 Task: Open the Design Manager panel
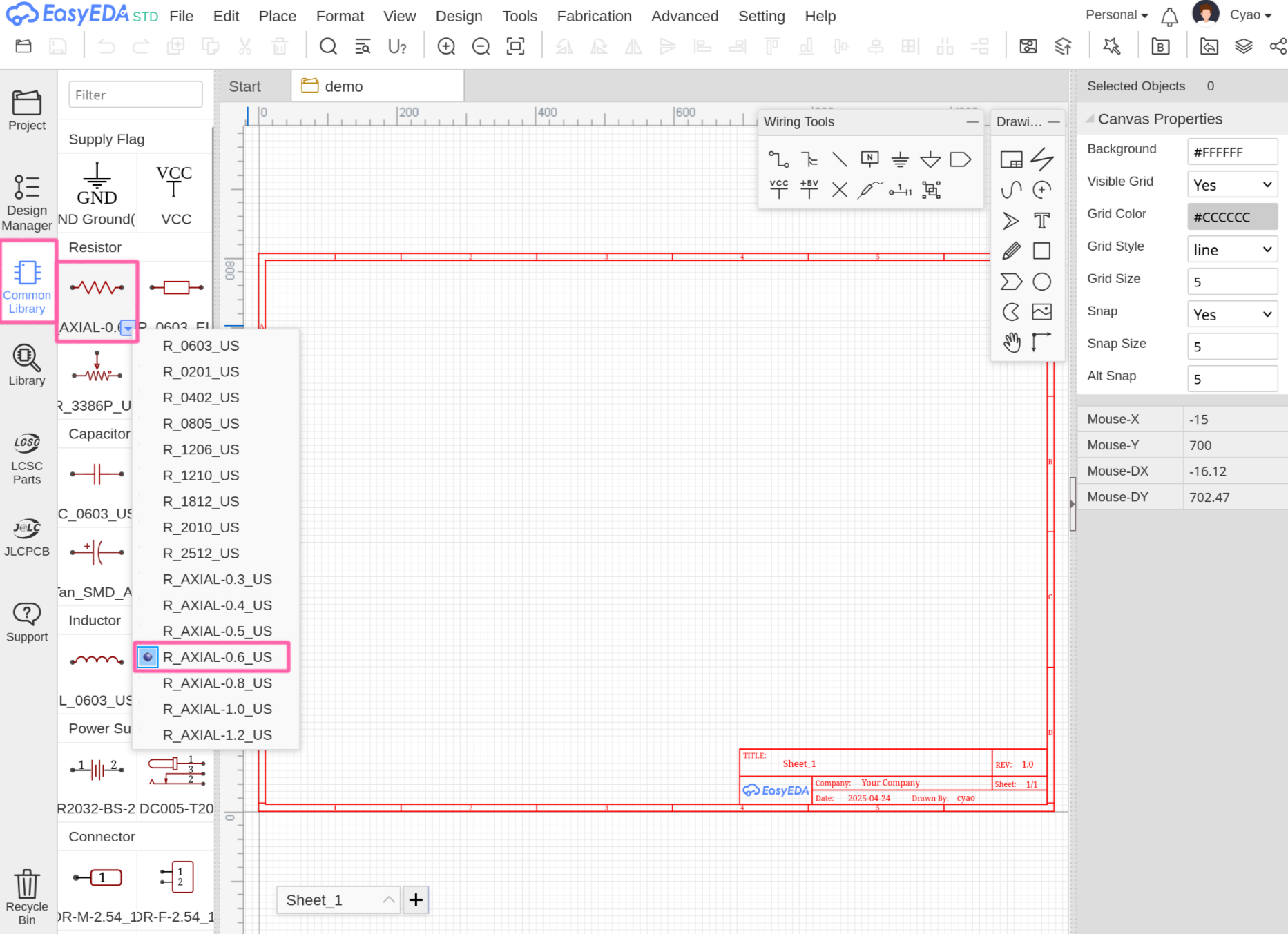[x=27, y=202]
